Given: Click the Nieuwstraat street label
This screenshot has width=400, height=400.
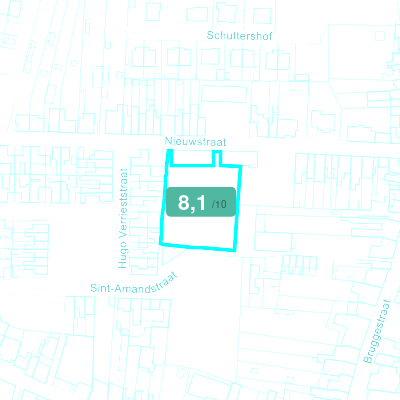Looking at the screenshot, I should coord(195,142).
